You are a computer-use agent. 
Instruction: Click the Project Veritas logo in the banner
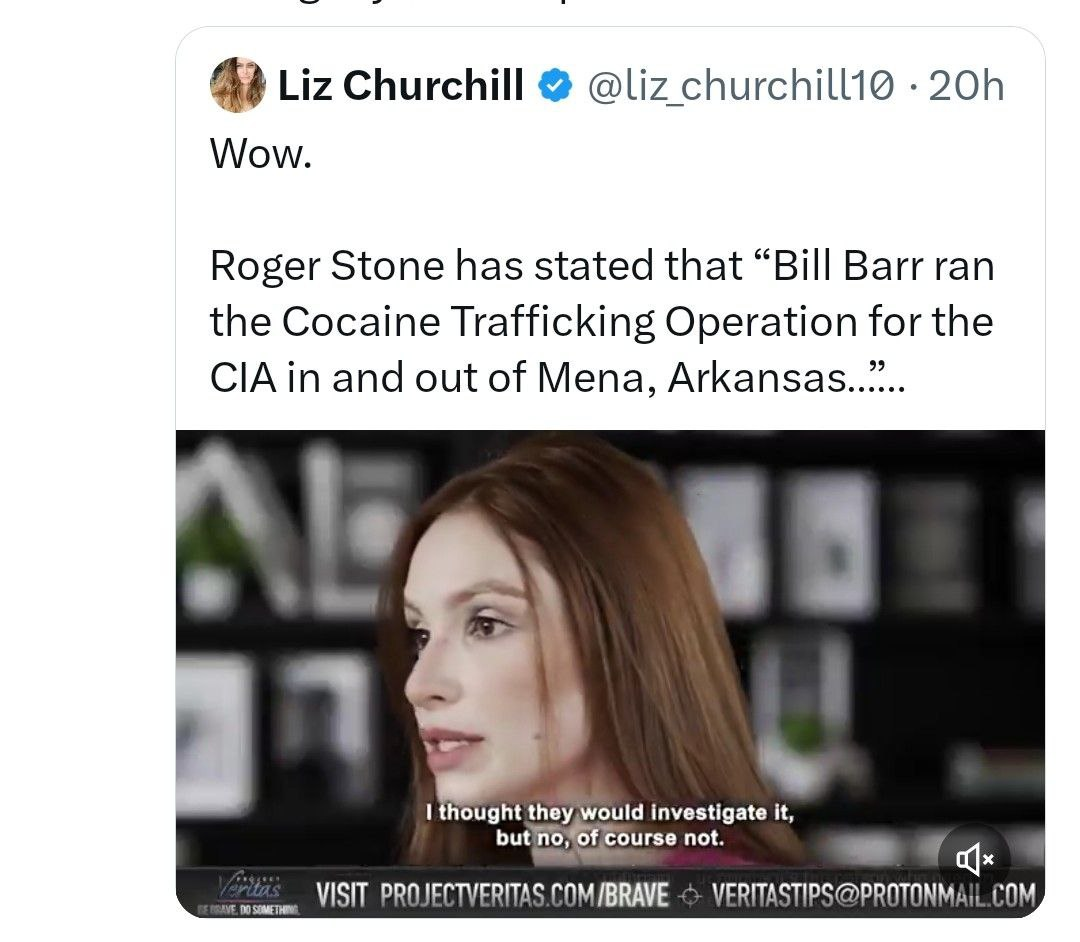[248, 888]
